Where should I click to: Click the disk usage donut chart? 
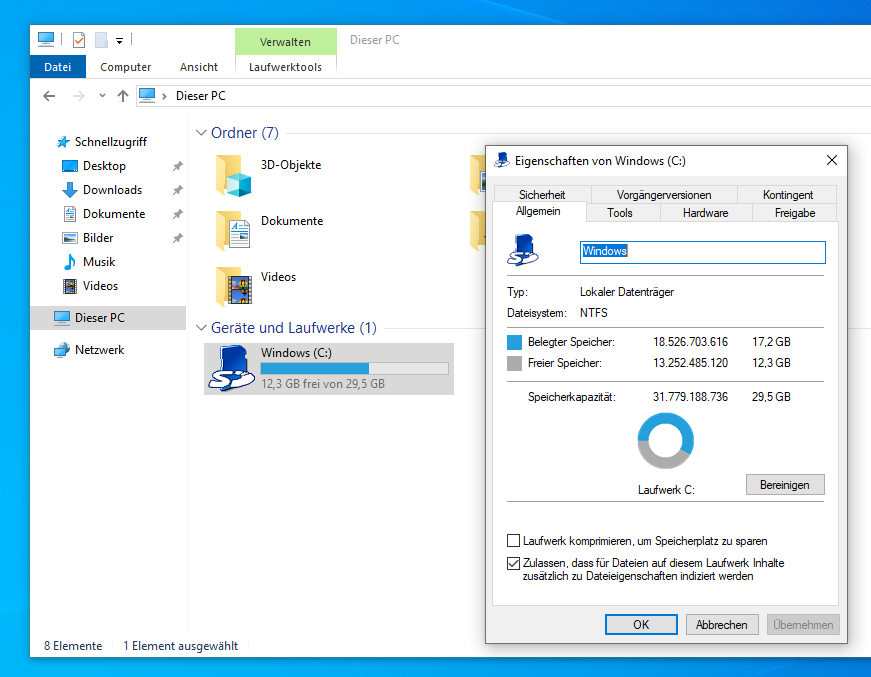point(665,441)
